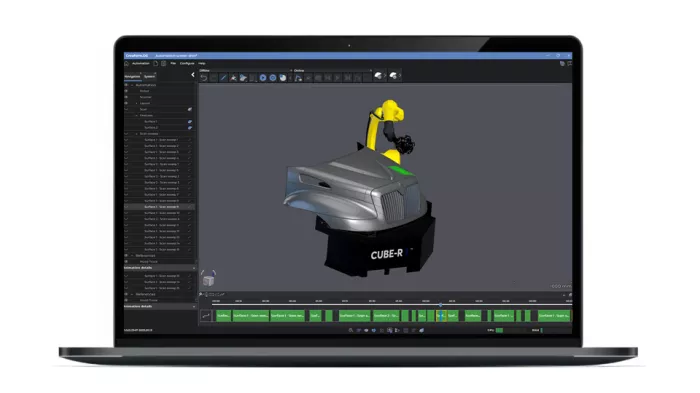Click the Home icon in the menu bar
700x393 pixels.
(127, 63)
